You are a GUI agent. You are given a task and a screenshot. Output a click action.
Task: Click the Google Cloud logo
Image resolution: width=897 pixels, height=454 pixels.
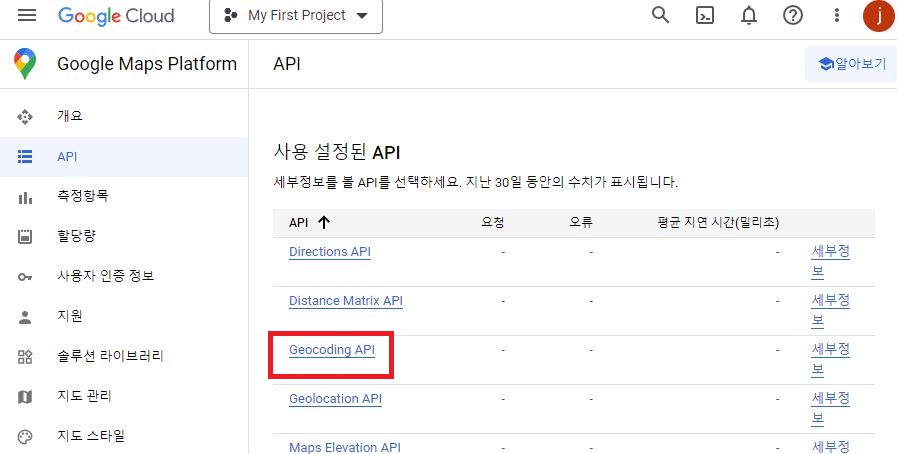116,15
